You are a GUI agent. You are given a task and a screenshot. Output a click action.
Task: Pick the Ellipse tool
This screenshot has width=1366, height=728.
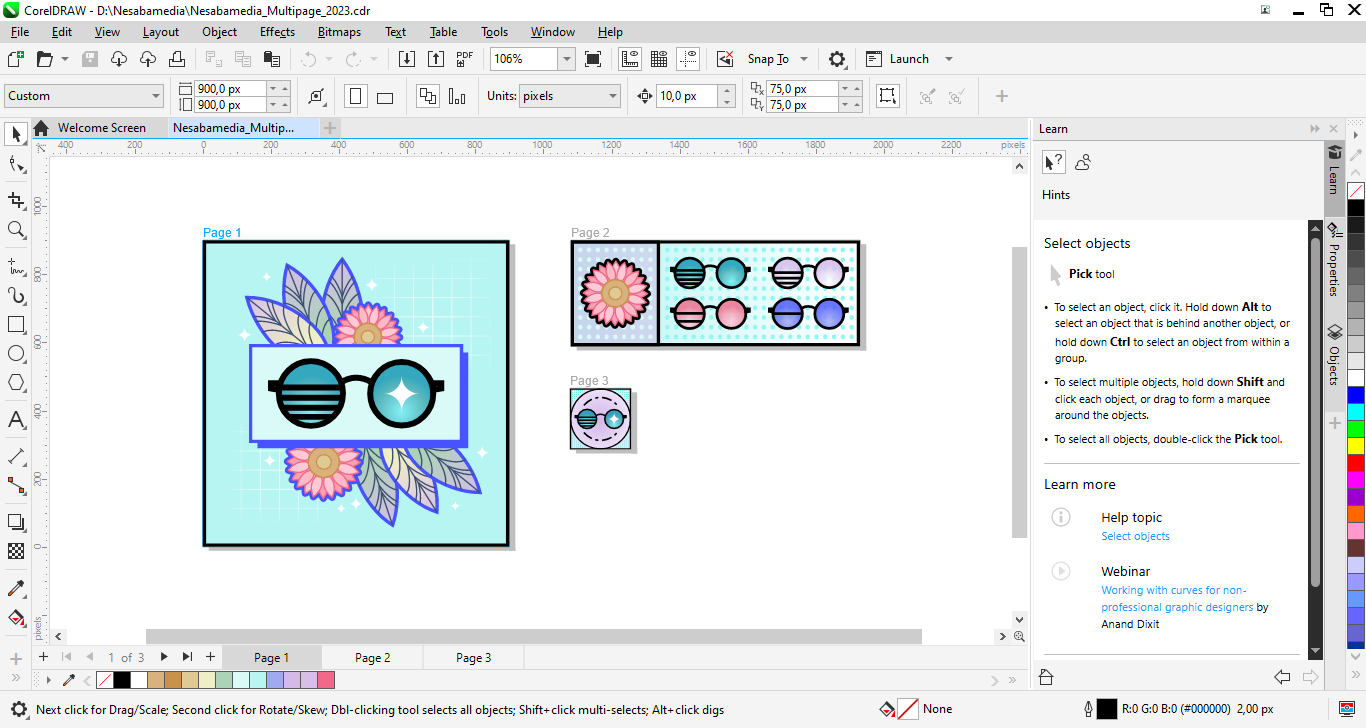16,354
